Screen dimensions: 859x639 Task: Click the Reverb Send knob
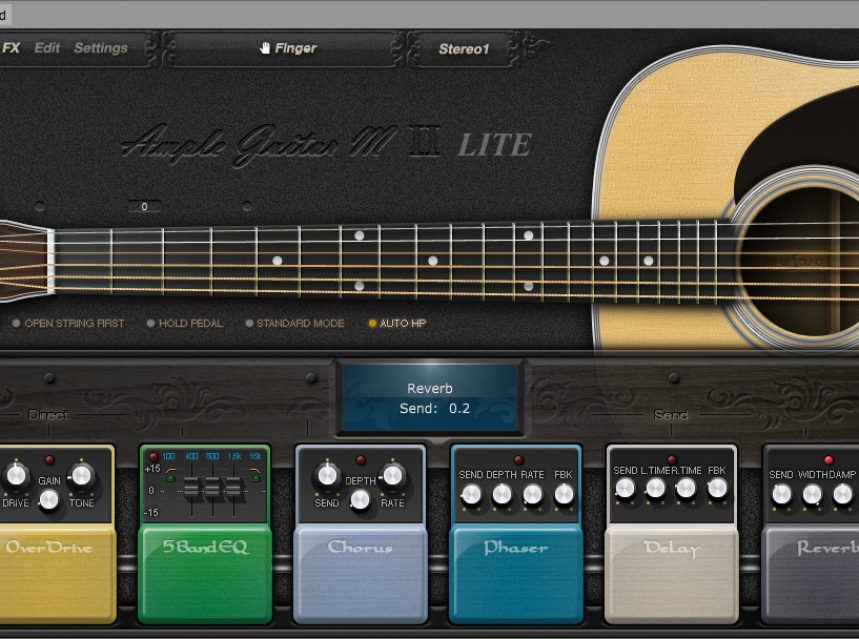(782, 495)
